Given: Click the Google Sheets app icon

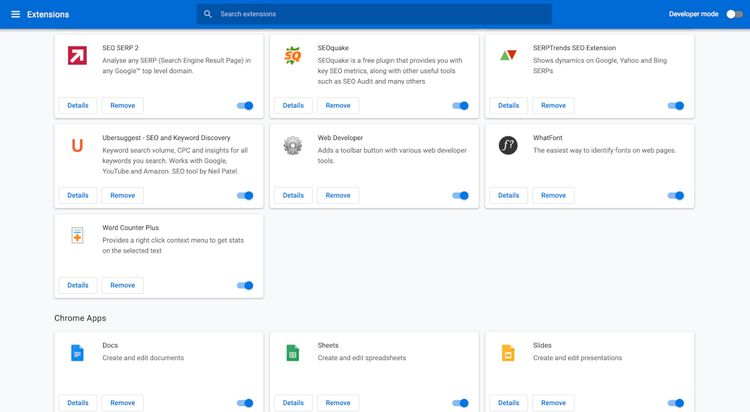Looking at the screenshot, I should [292, 353].
